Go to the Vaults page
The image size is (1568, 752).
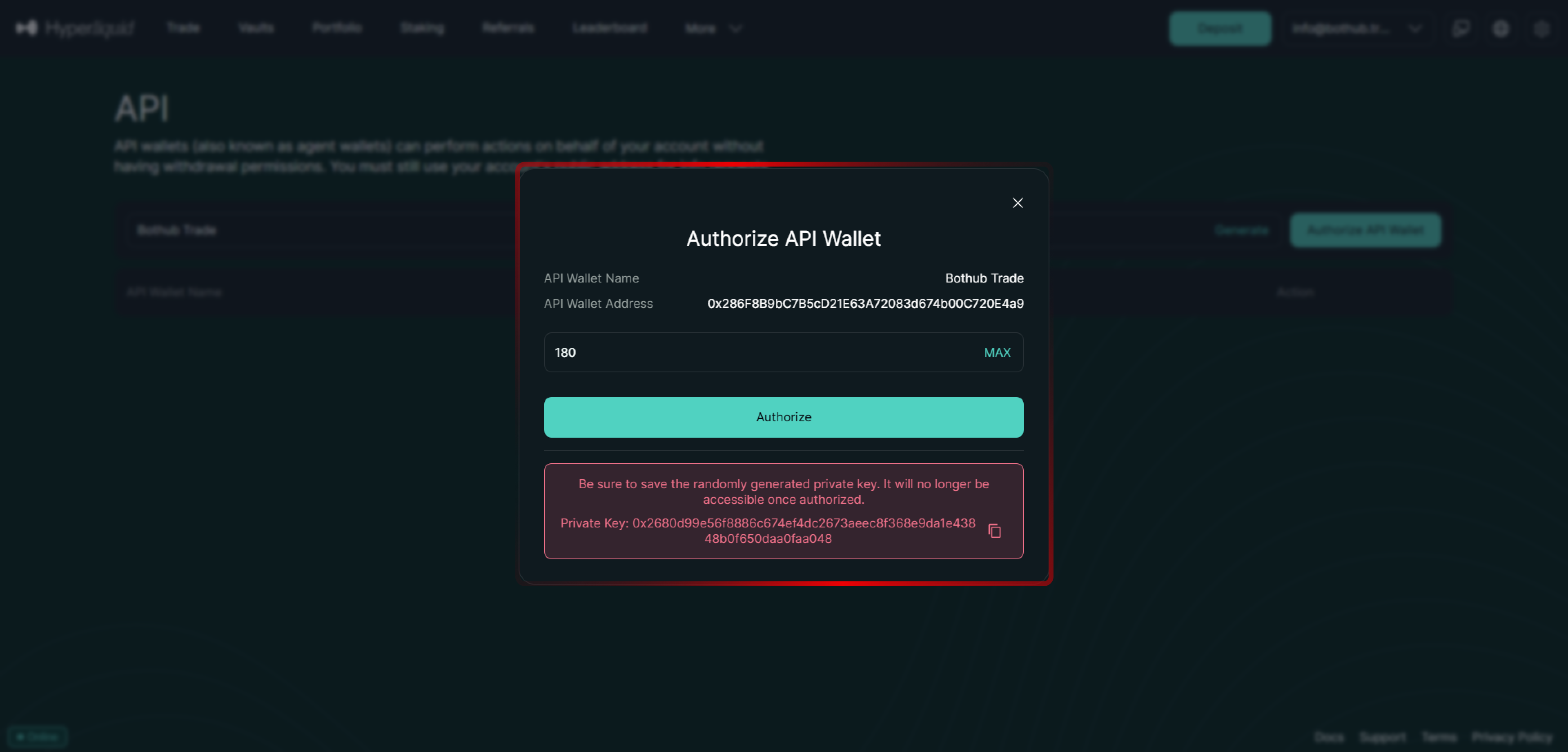256,28
